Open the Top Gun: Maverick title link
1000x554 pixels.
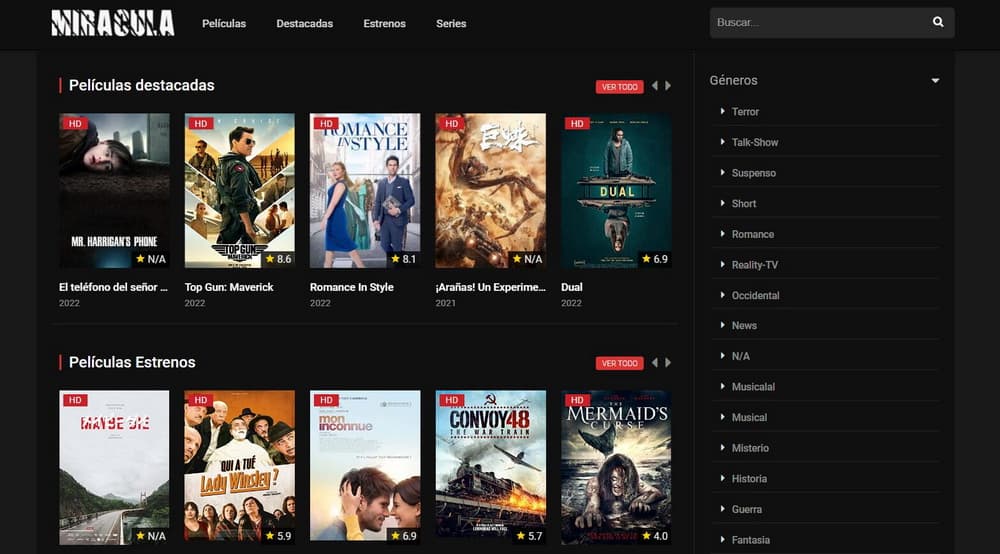(229, 288)
